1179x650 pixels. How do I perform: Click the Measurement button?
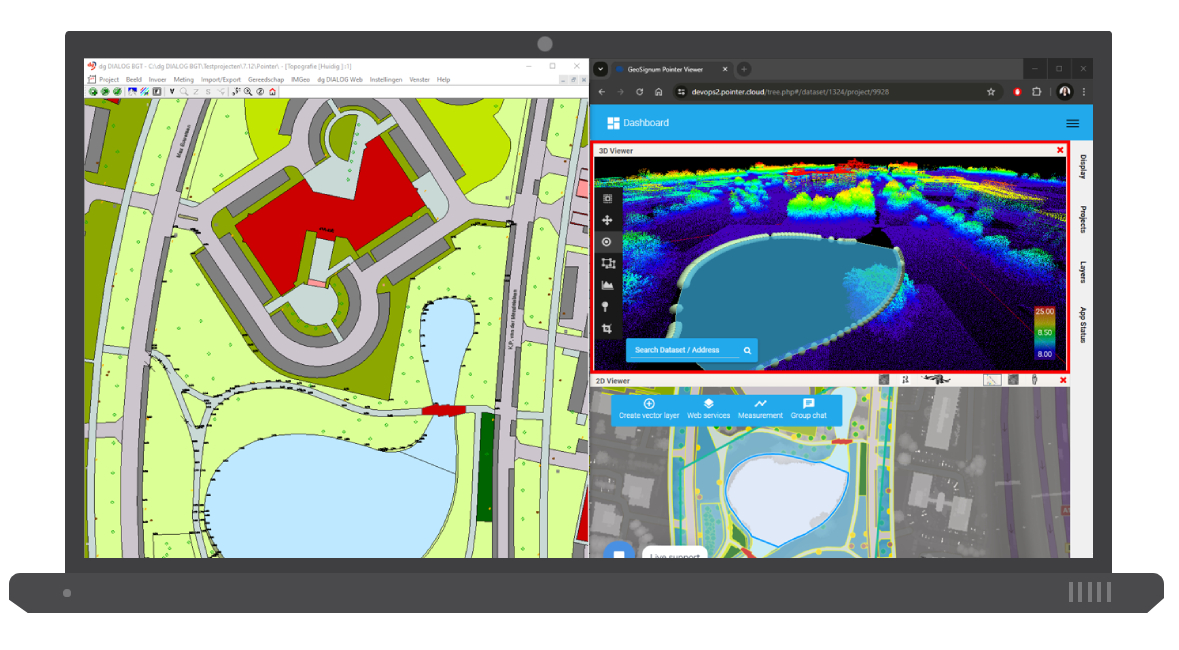pyautogui.click(x=760, y=408)
